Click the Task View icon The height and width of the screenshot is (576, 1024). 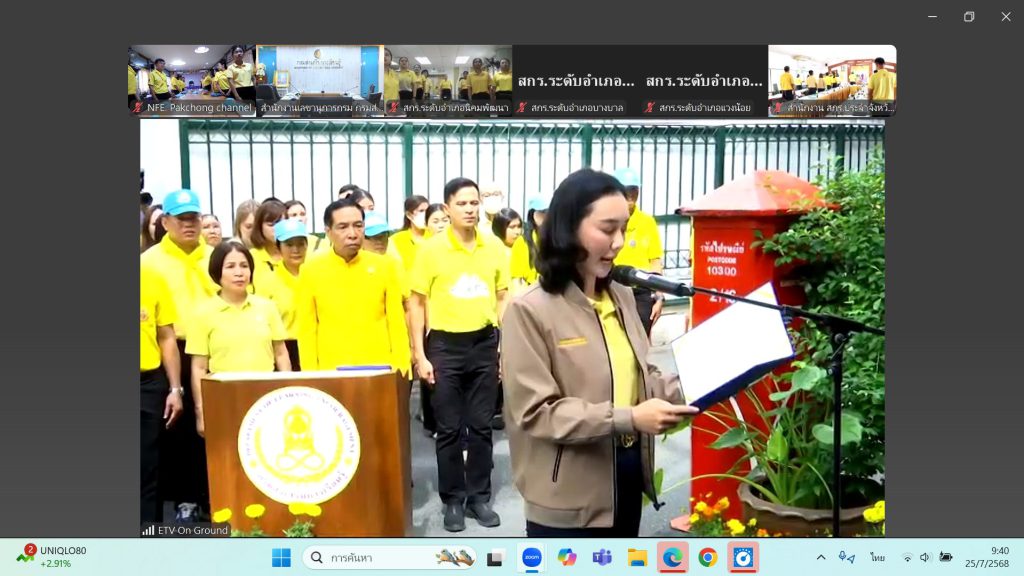(495, 557)
